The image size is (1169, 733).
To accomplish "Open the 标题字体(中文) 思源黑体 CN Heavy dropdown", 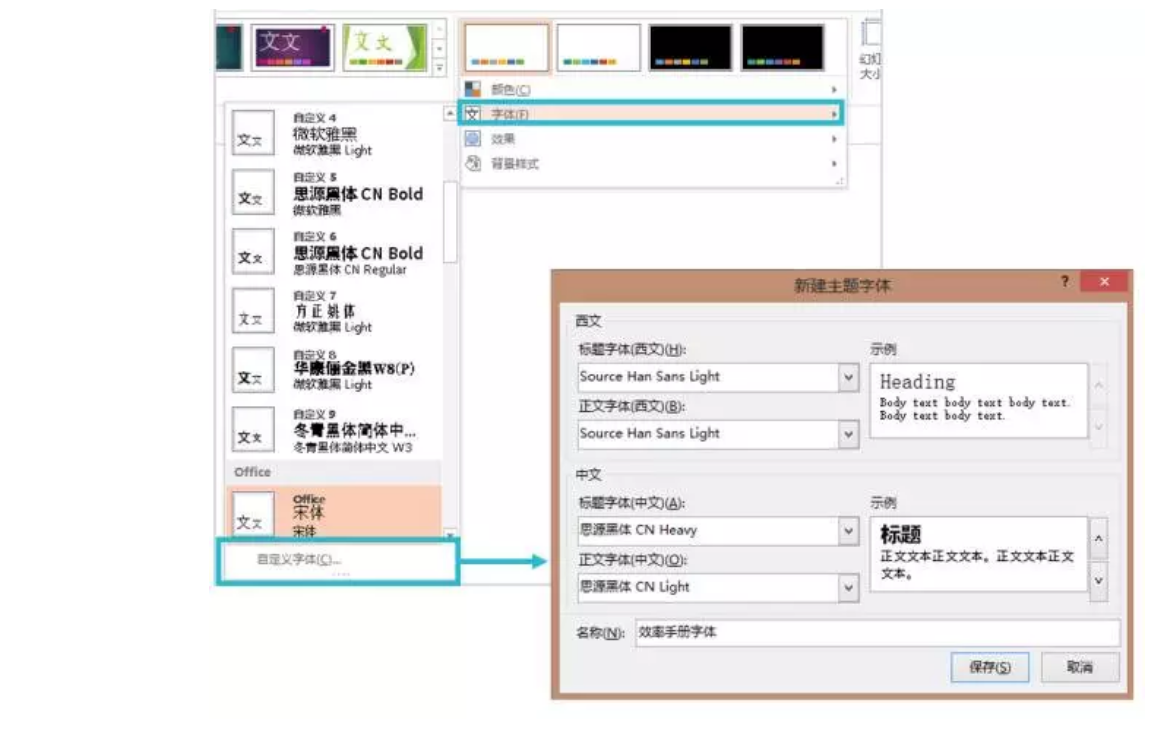I will [x=848, y=531].
